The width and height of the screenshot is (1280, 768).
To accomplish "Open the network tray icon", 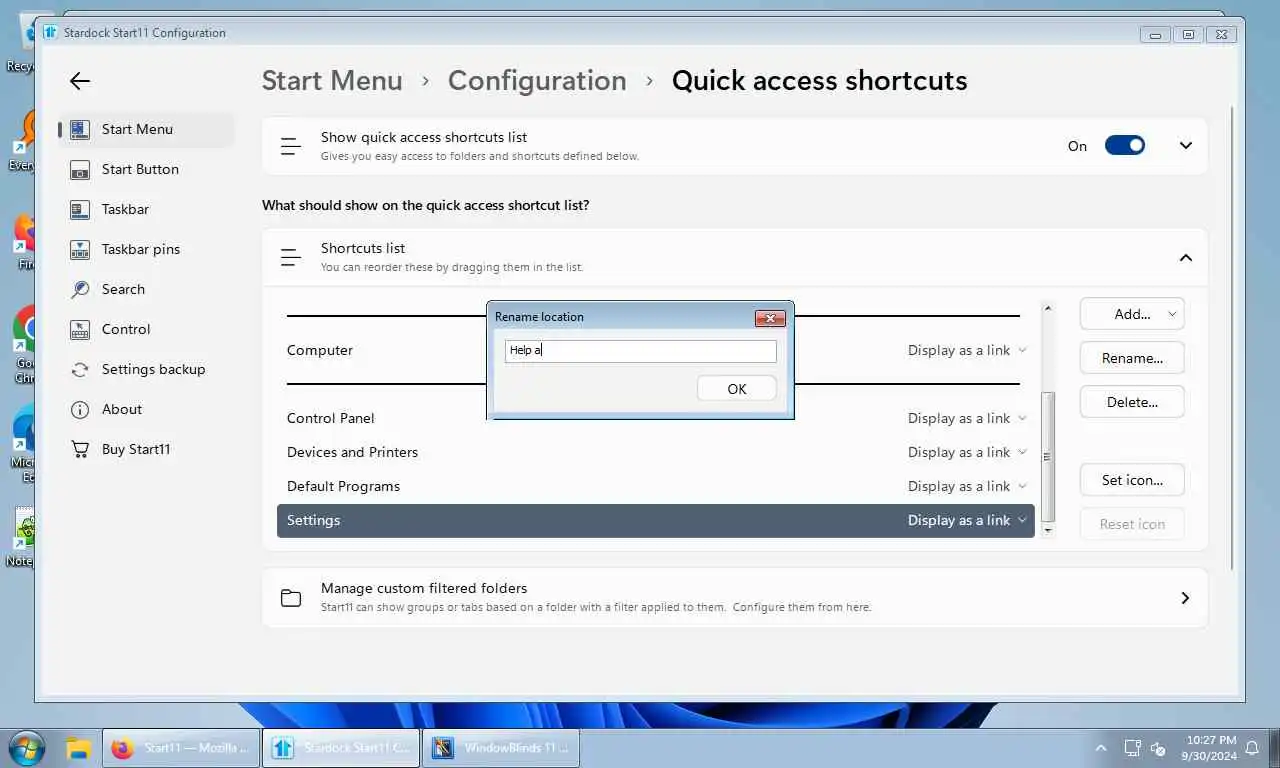I will 1132,748.
